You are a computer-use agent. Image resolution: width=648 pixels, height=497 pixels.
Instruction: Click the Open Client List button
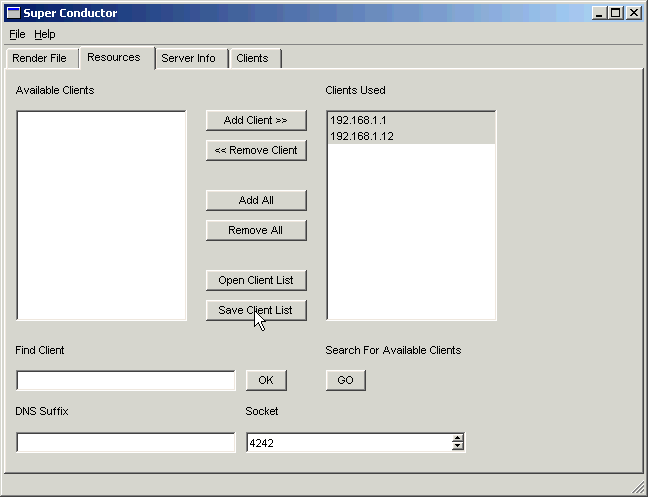point(256,280)
